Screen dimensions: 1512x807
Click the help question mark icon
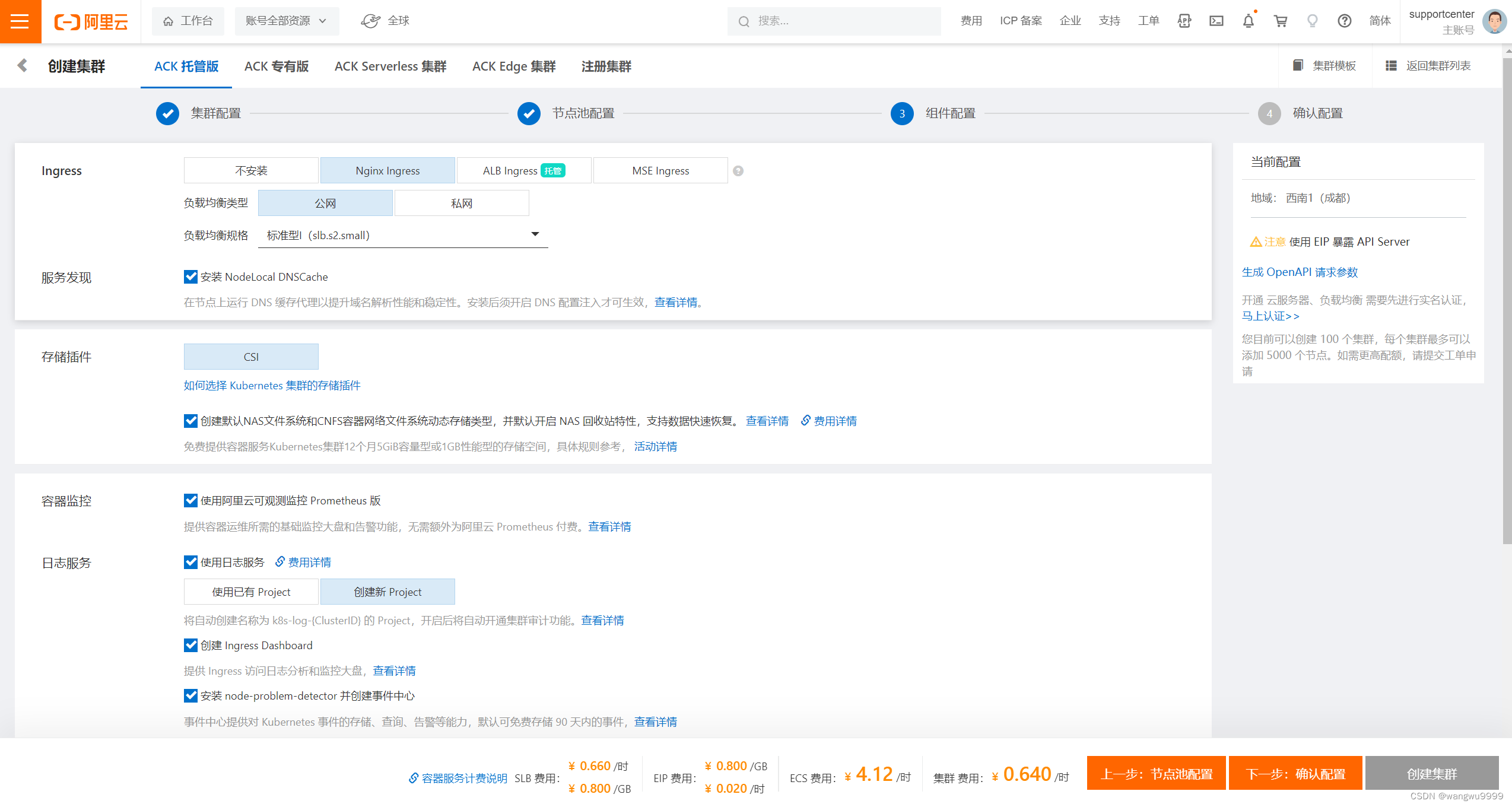(1344, 21)
